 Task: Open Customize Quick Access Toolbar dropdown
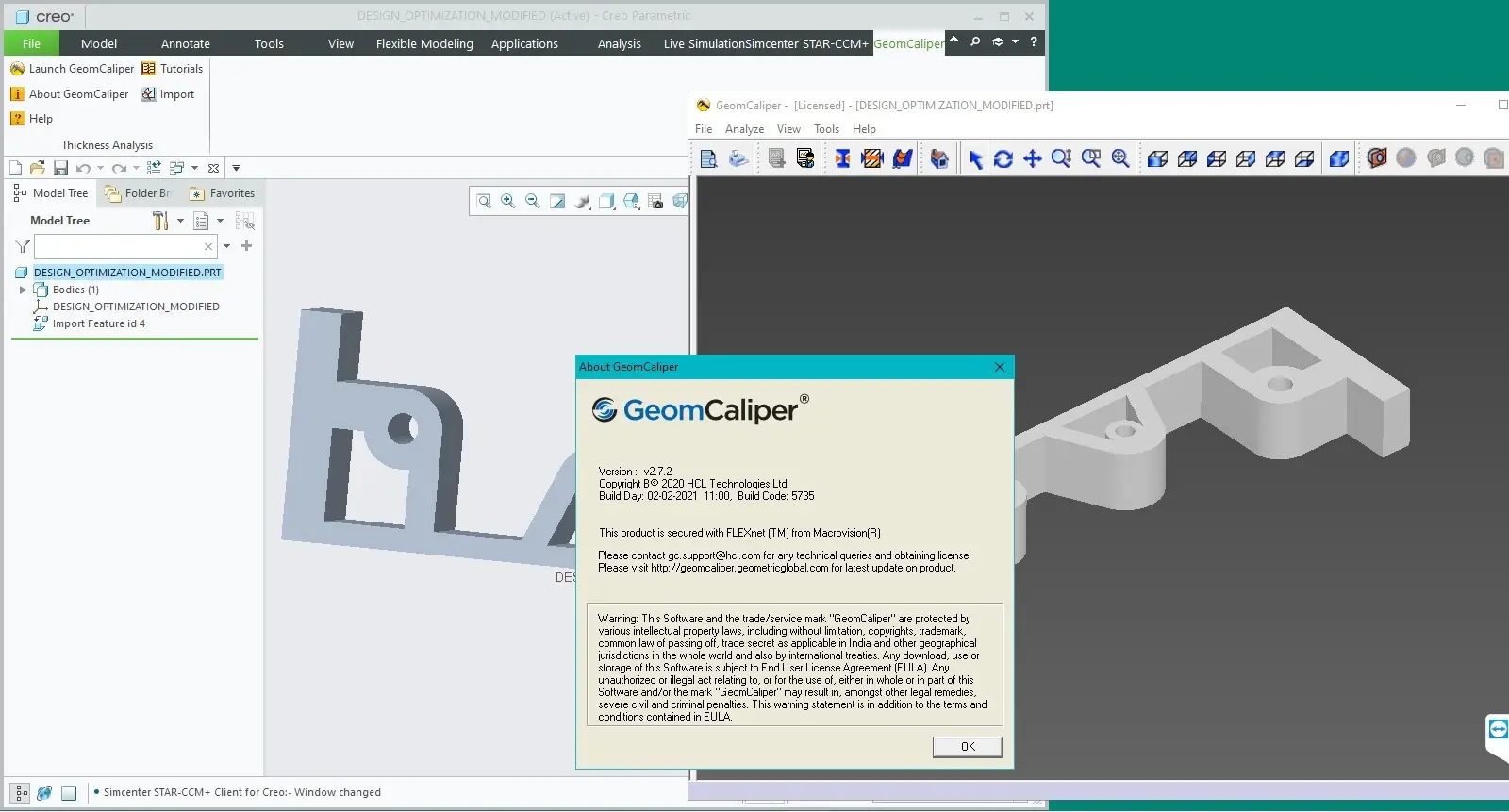(237, 168)
